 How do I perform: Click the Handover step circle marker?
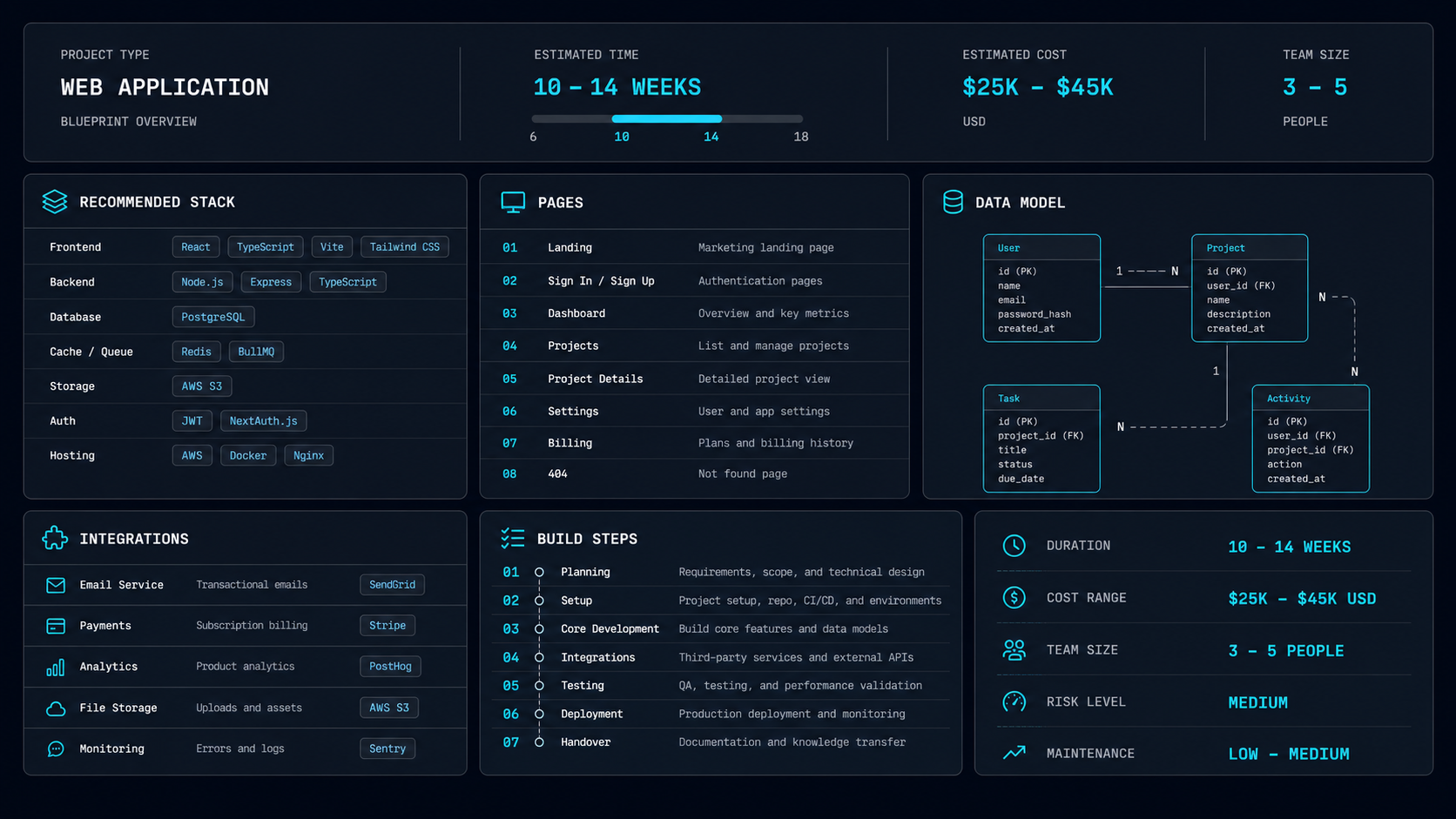[x=539, y=742]
